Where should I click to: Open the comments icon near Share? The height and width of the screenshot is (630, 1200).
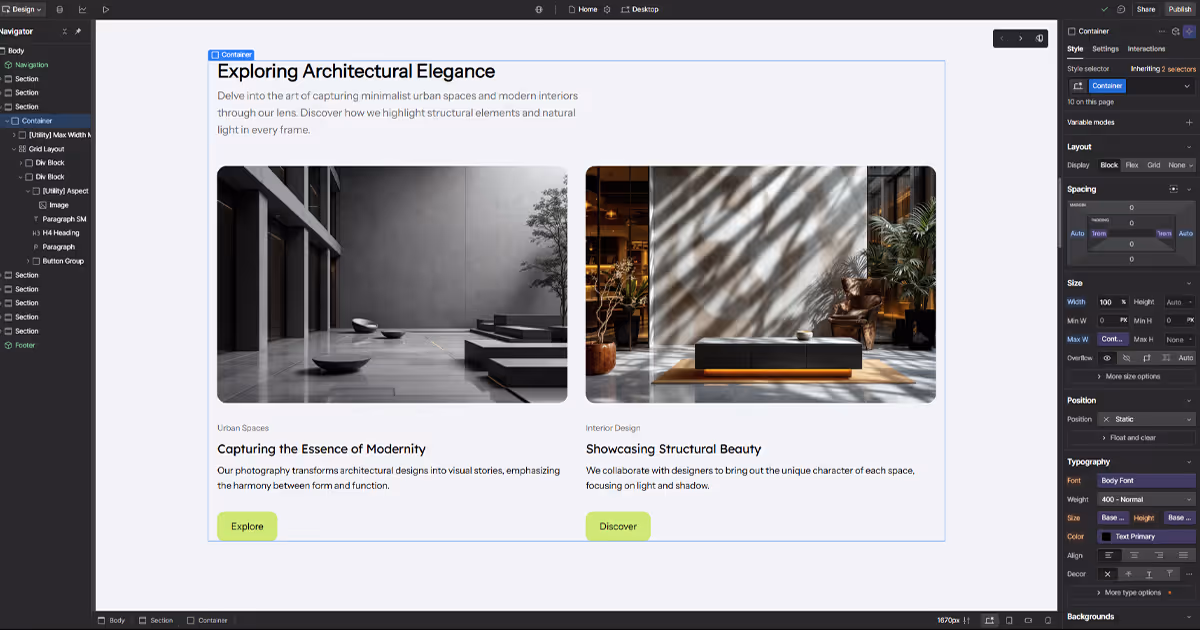point(1121,9)
